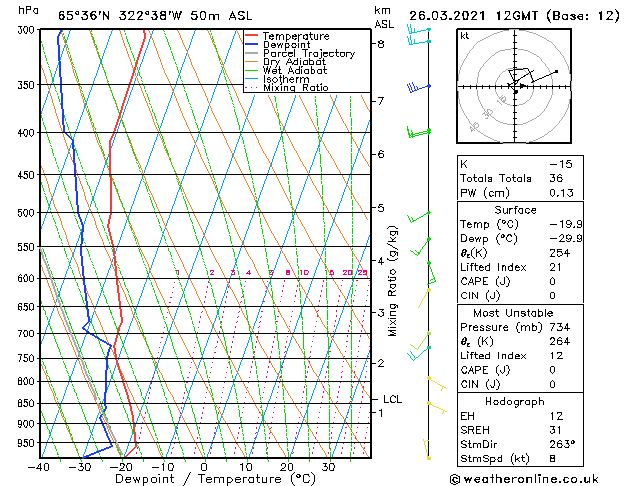Click the Totals Totals value 36

pyautogui.click(x=556, y=178)
